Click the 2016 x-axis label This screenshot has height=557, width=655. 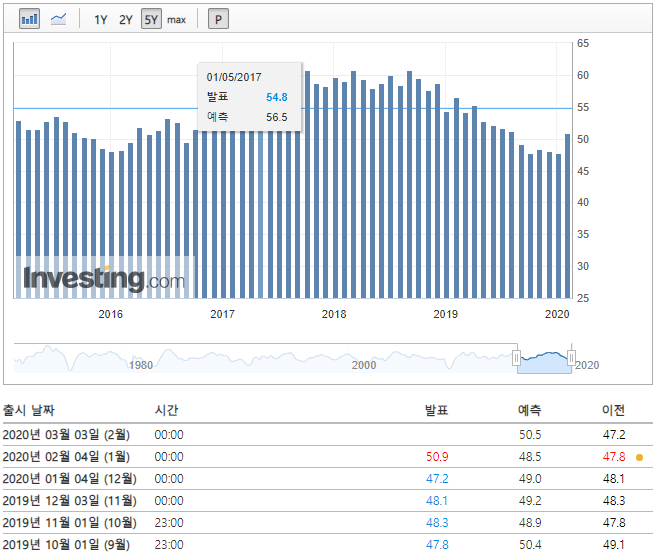point(111,314)
